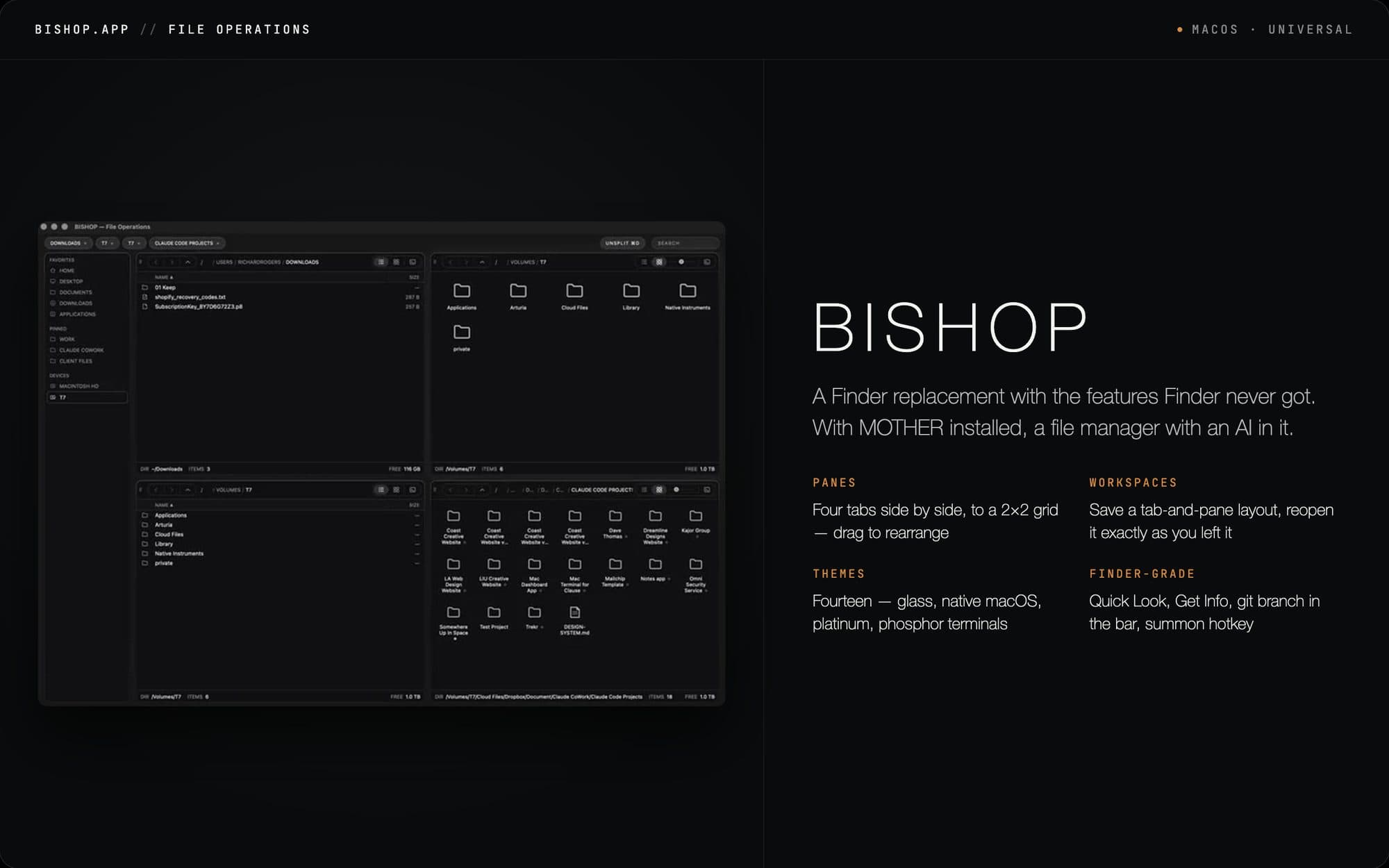Open the Dreamline Designs Website folder
This screenshot has height=868, width=1389.
[x=655, y=527]
